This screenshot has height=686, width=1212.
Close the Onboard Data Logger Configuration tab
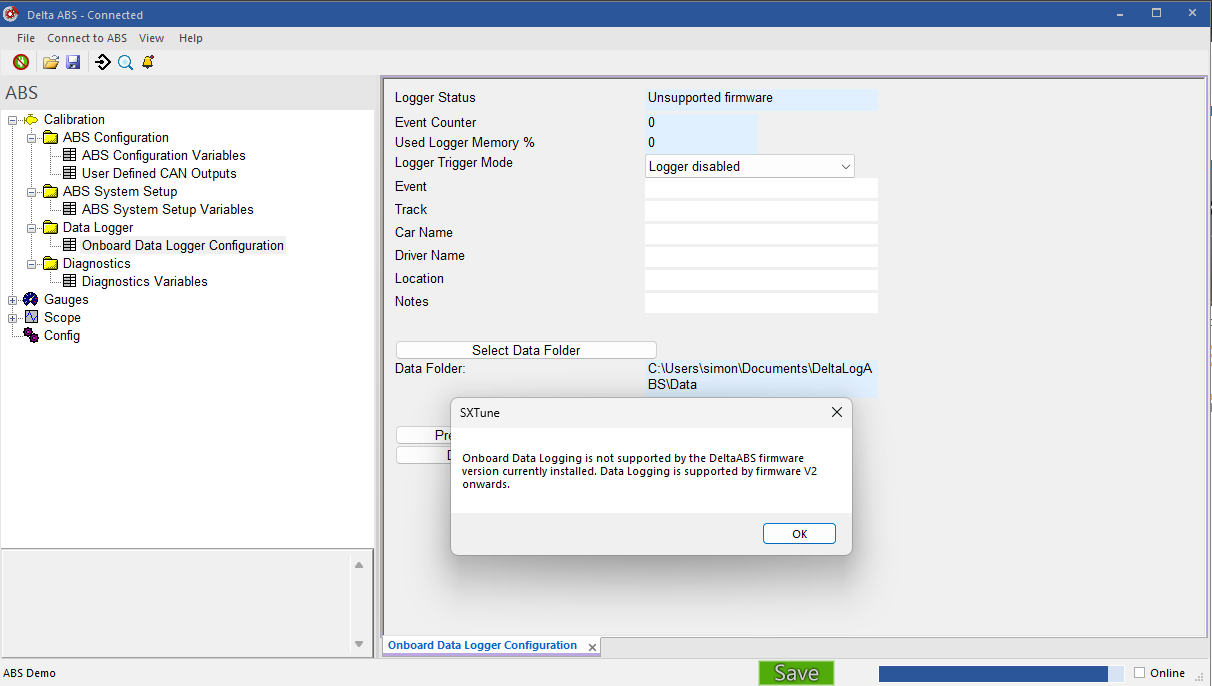coord(592,647)
